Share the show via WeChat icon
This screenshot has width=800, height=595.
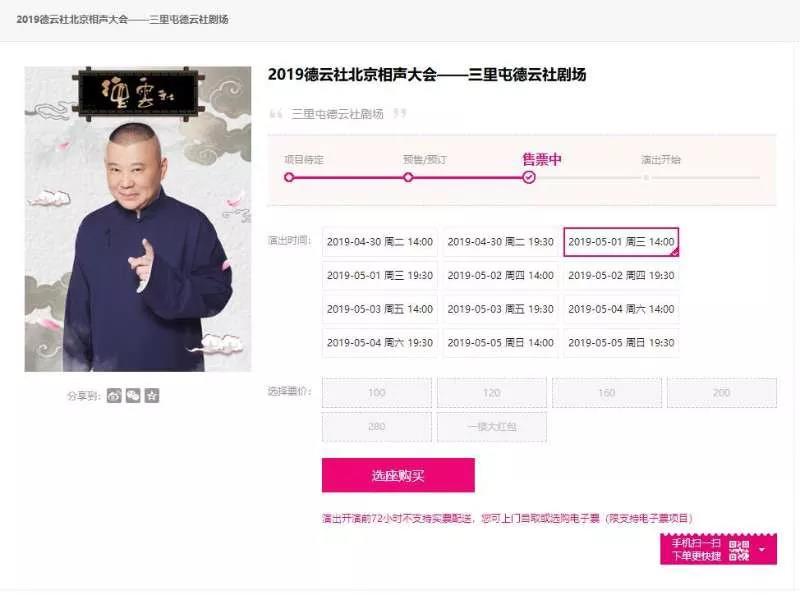click(x=133, y=395)
